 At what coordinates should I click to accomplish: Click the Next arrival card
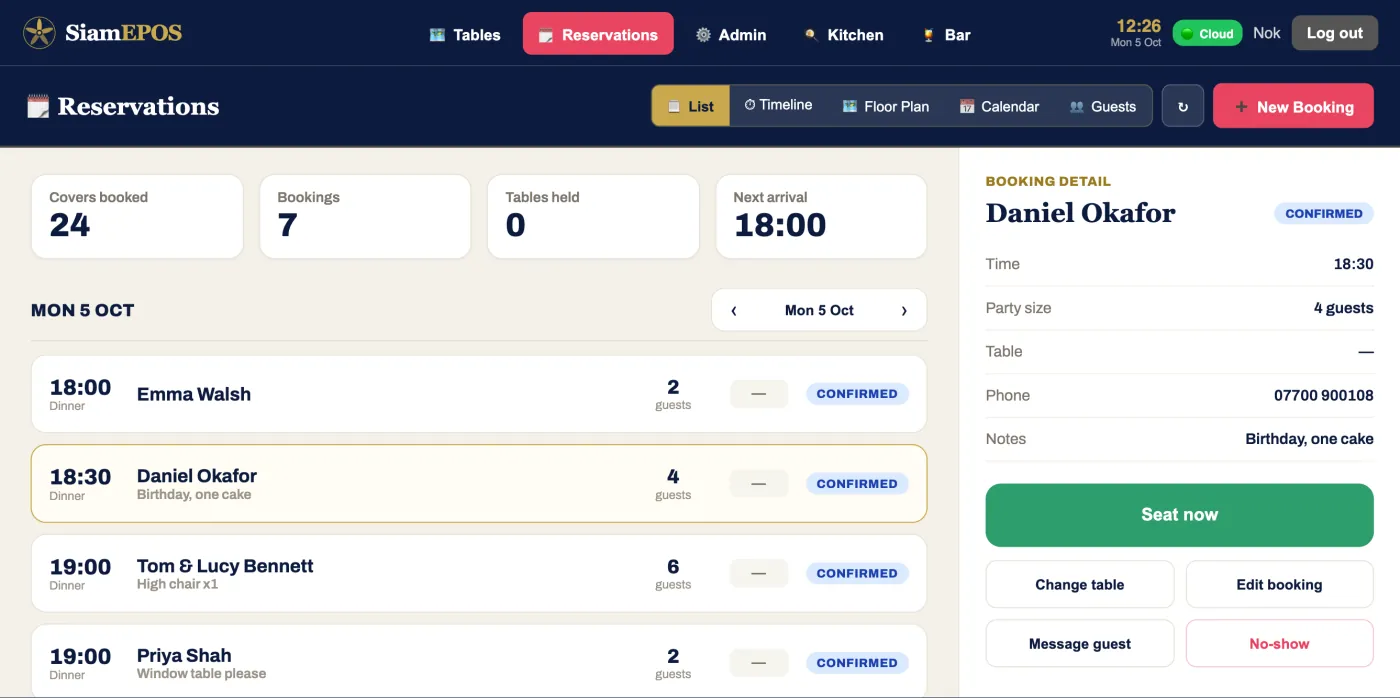(x=821, y=217)
